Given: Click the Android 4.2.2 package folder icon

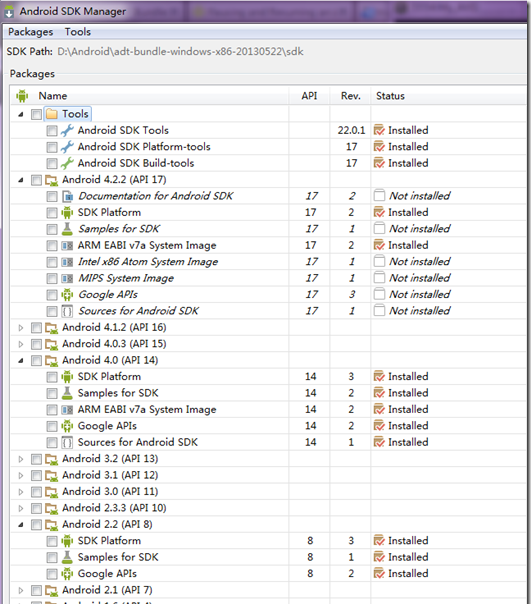Looking at the screenshot, I should [x=52, y=180].
